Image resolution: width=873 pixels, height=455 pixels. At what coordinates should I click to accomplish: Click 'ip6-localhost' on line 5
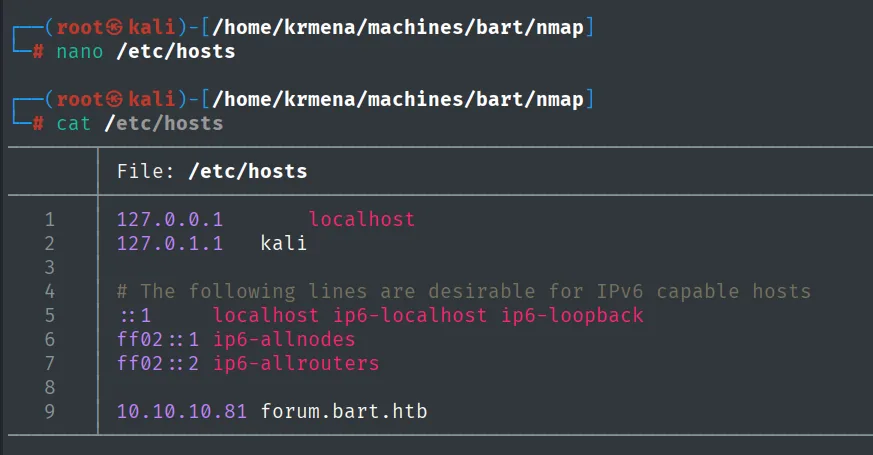(410, 315)
